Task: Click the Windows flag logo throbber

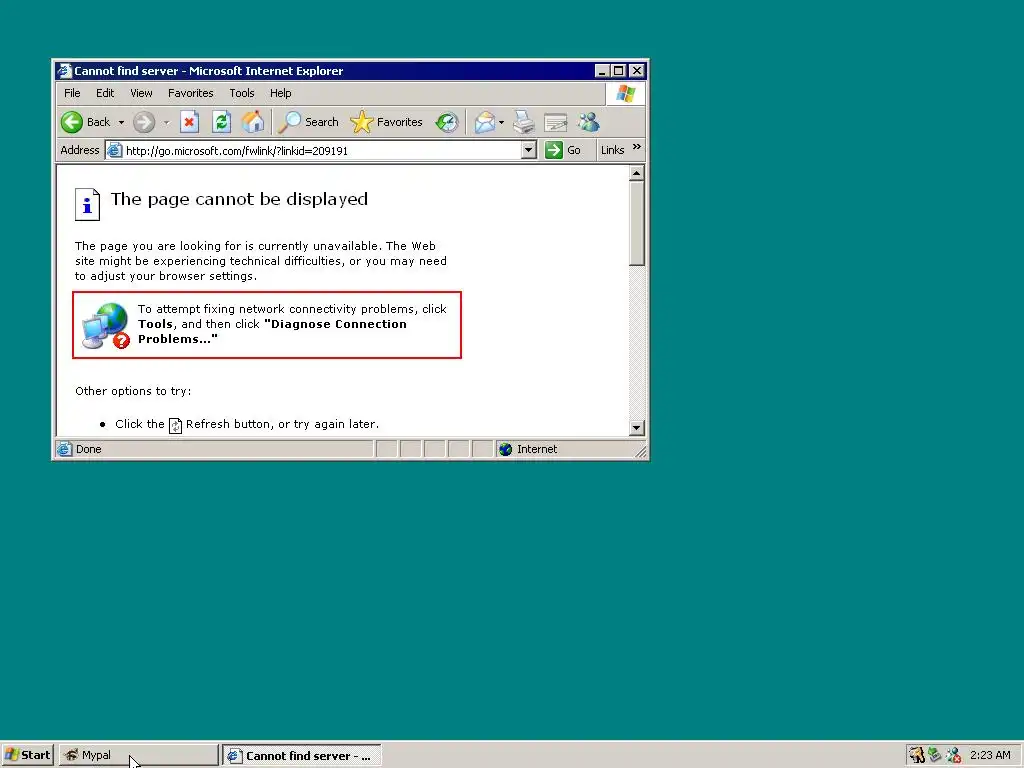Action: pos(626,93)
